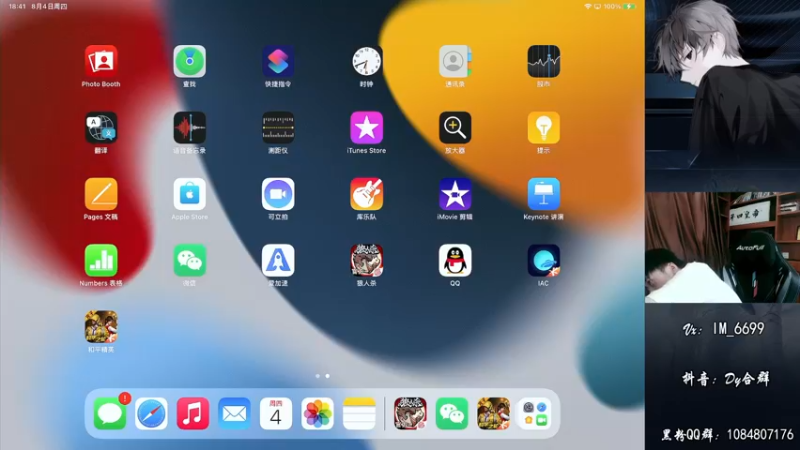The height and width of the screenshot is (450, 800).
Task: Open the Clock (时钟) app
Action: coord(366,61)
